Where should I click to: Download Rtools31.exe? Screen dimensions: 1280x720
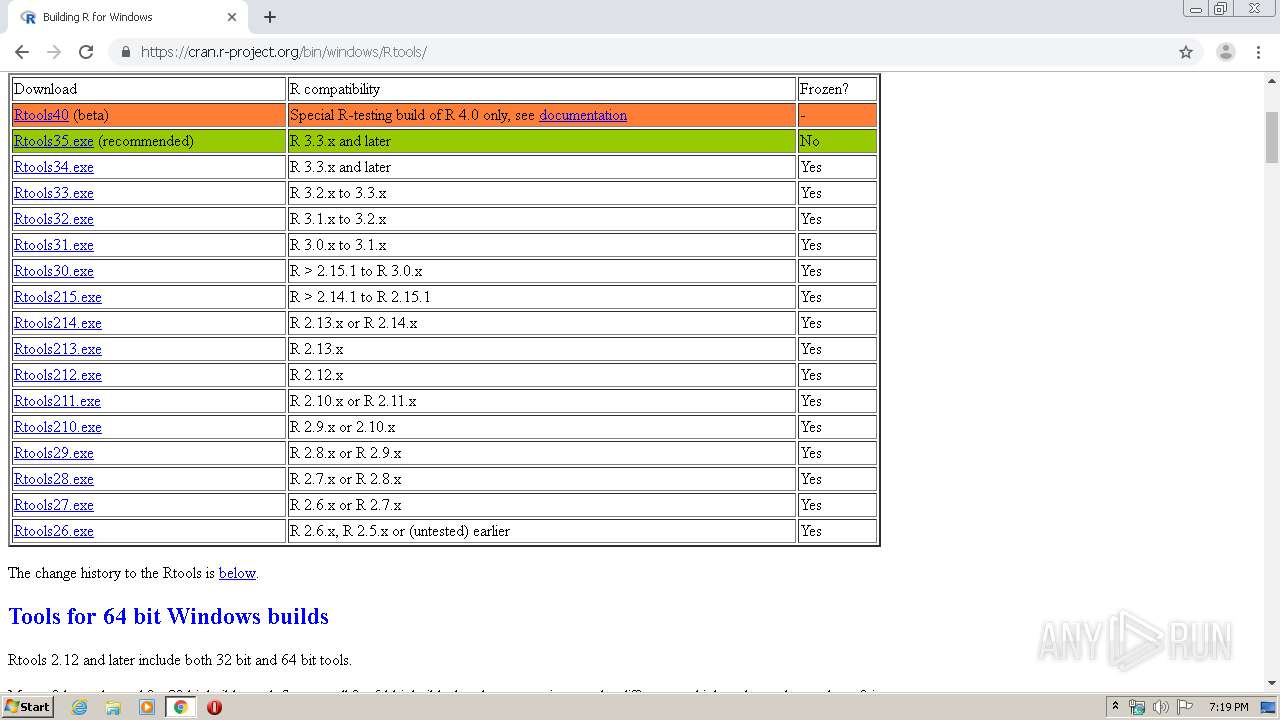coord(54,245)
